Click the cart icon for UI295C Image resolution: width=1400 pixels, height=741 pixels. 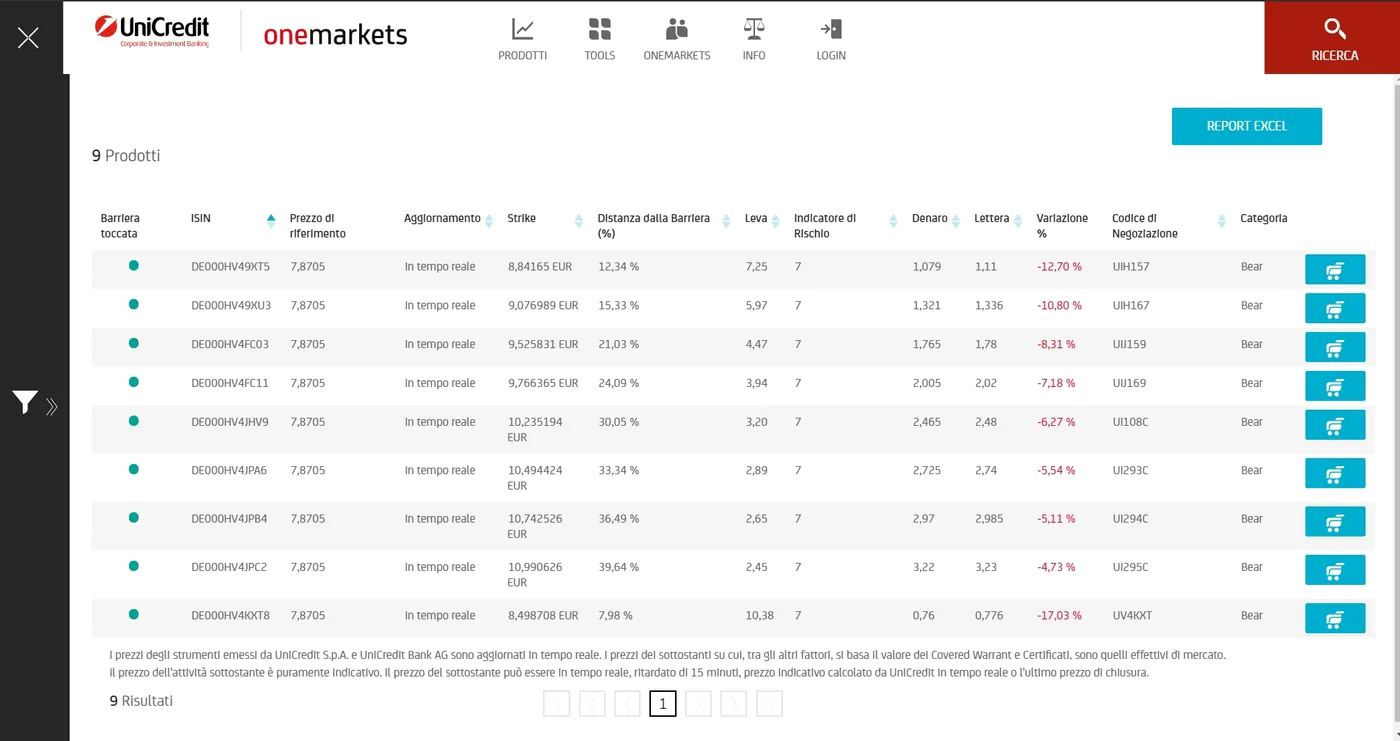coord(1335,570)
